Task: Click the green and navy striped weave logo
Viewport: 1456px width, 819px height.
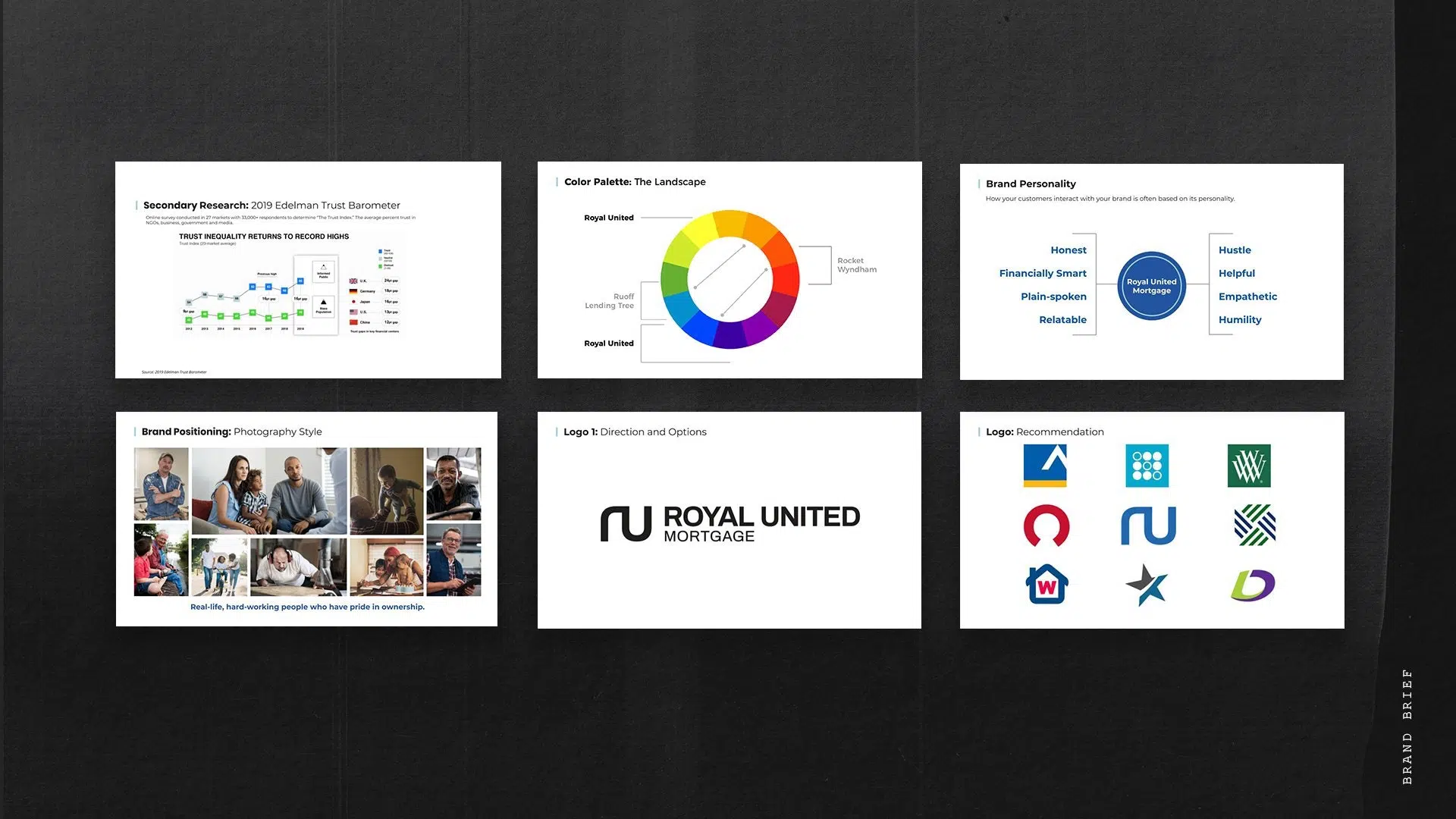Action: [1254, 525]
